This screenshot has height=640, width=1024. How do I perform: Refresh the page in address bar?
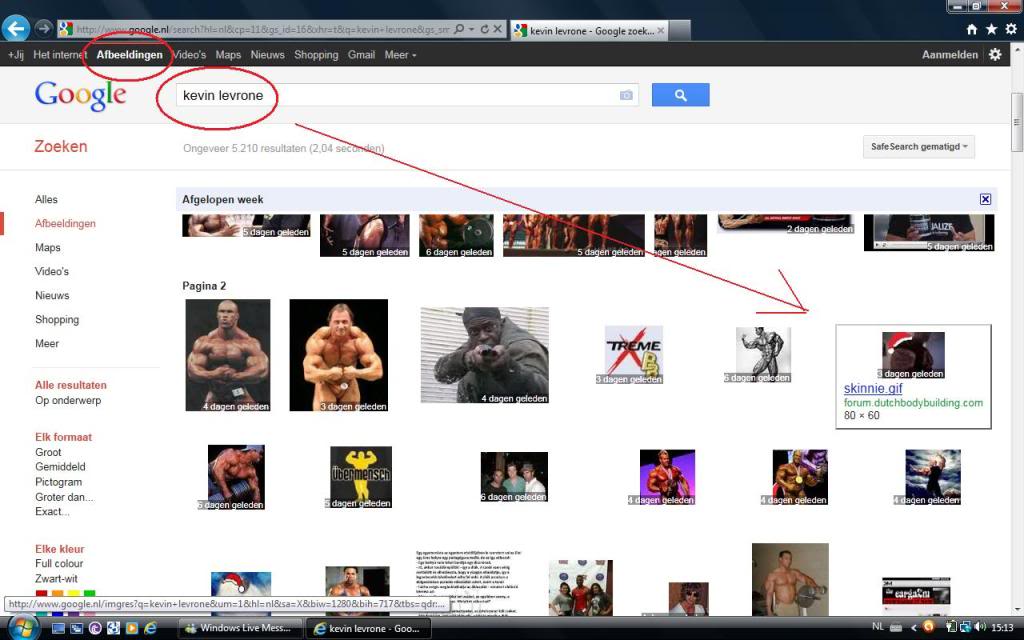(485, 29)
